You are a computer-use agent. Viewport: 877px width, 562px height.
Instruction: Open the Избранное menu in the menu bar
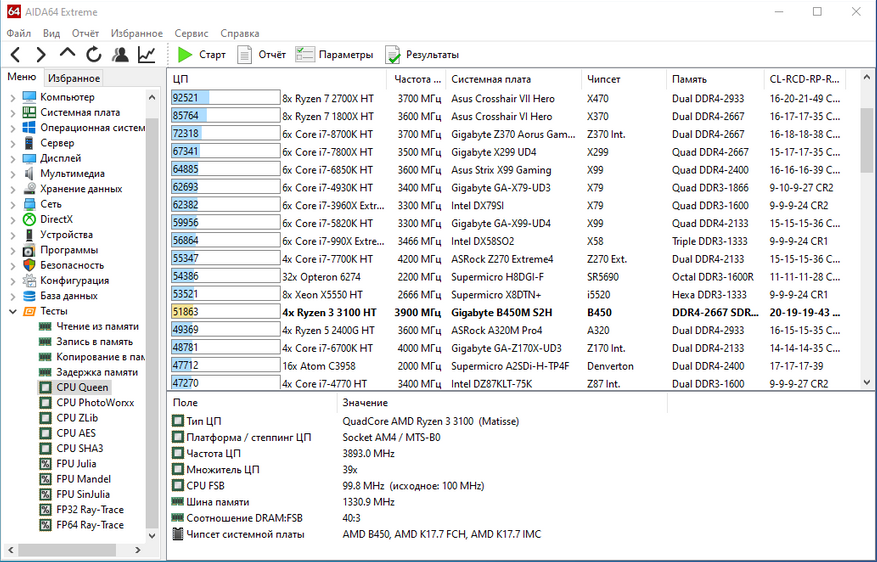pos(136,34)
